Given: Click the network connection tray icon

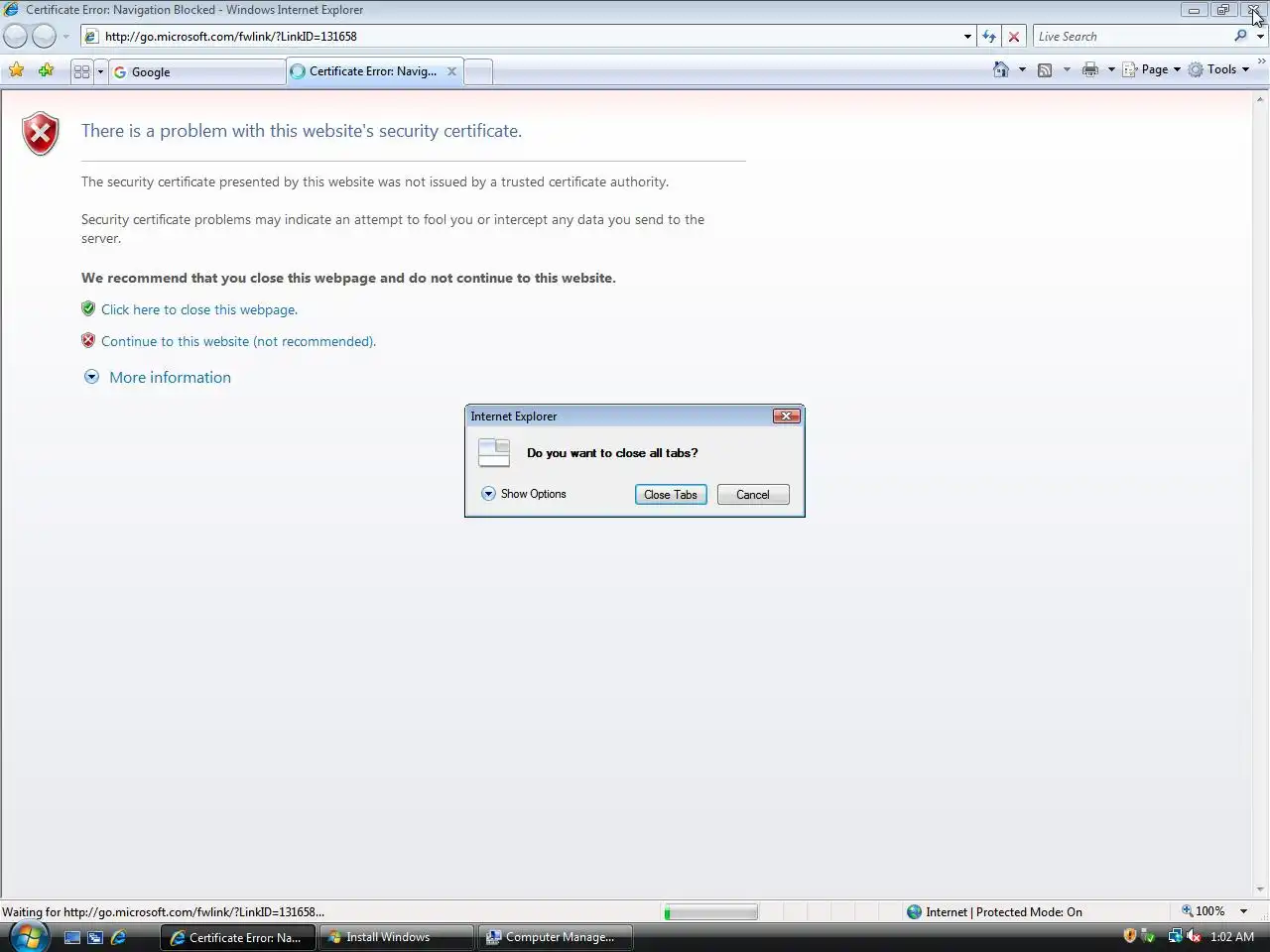Looking at the screenshot, I should coord(1175,936).
